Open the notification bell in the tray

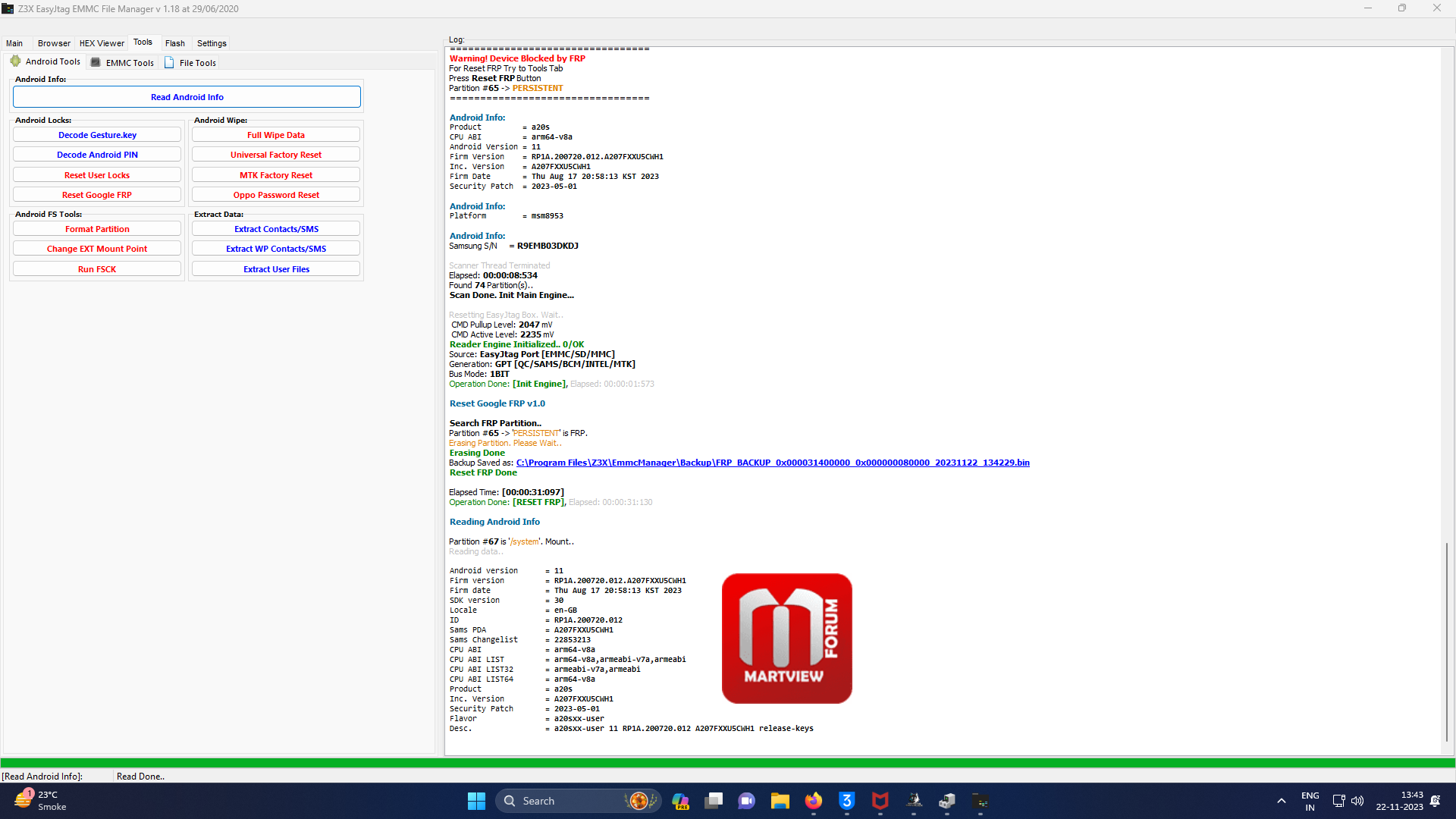[x=1436, y=801]
